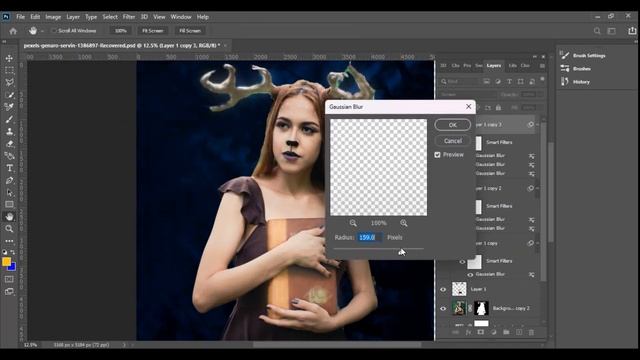This screenshot has height=360, width=640.
Task: Select the Paint Bucket tool
Action: (x=9, y=156)
